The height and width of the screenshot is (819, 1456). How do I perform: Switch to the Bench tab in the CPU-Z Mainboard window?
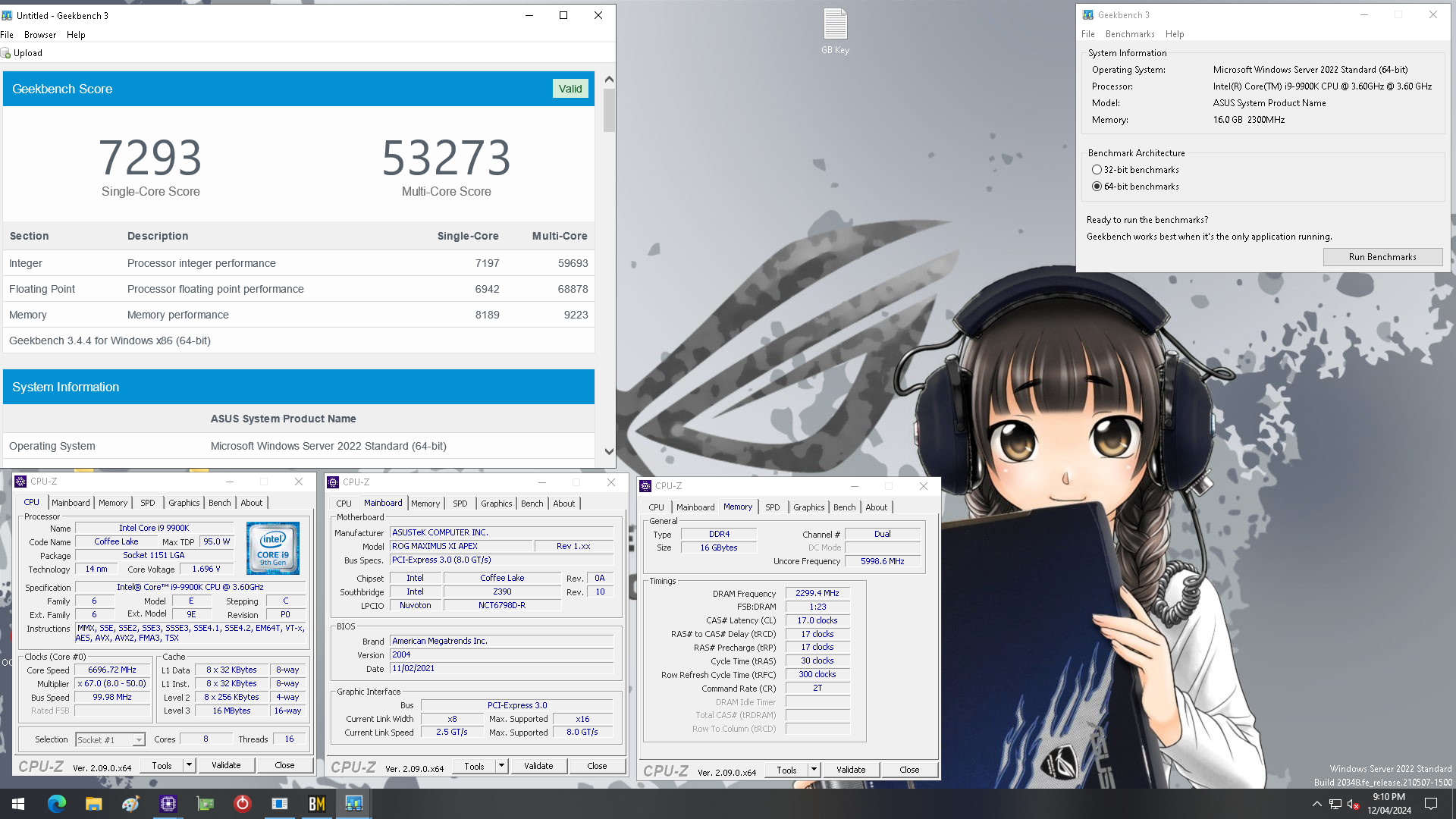coord(532,504)
